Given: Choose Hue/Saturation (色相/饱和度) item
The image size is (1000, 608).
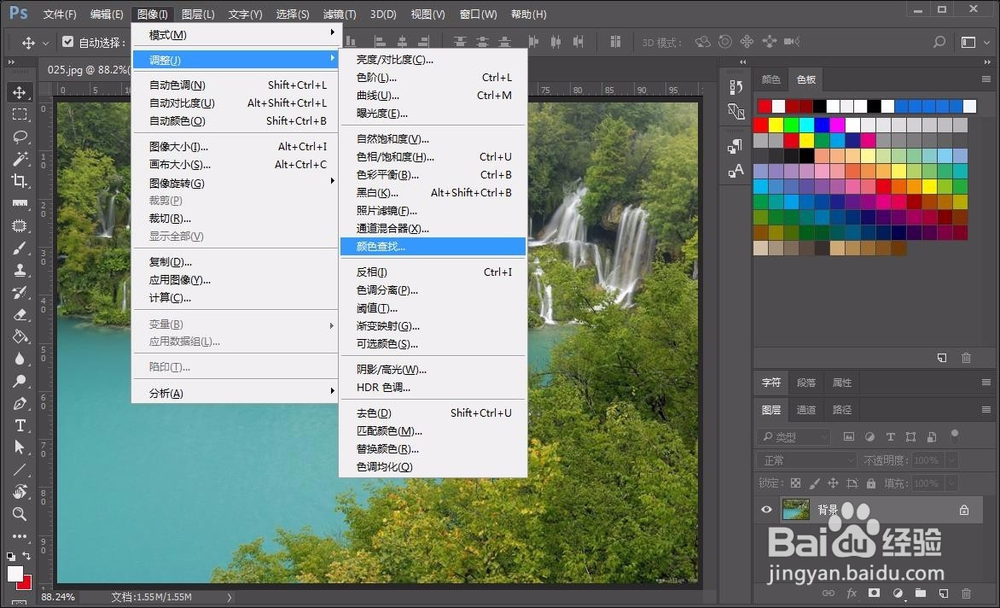Looking at the screenshot, I should [433, 157].
